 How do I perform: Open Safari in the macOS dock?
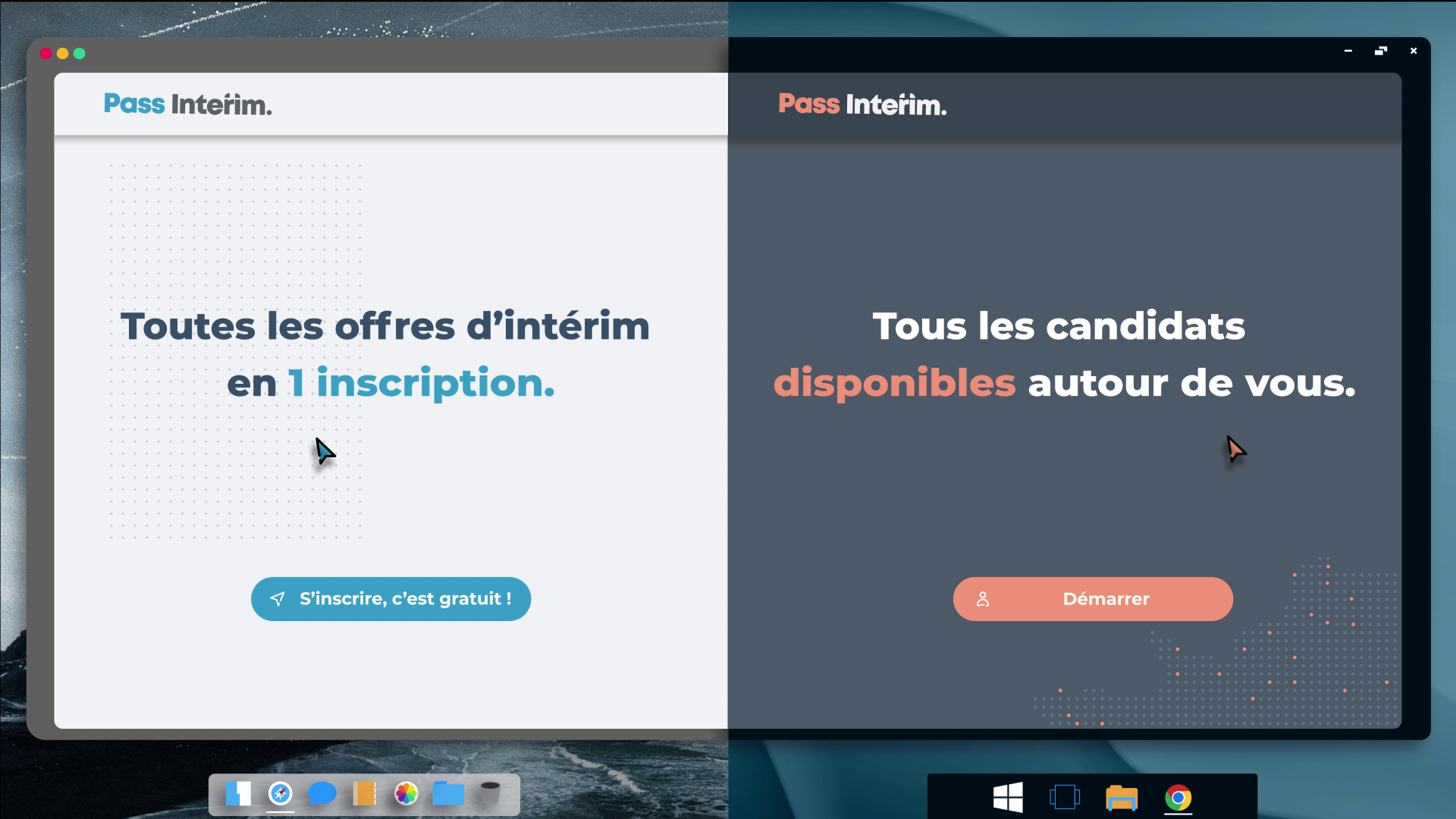click(x=281, y=794)
